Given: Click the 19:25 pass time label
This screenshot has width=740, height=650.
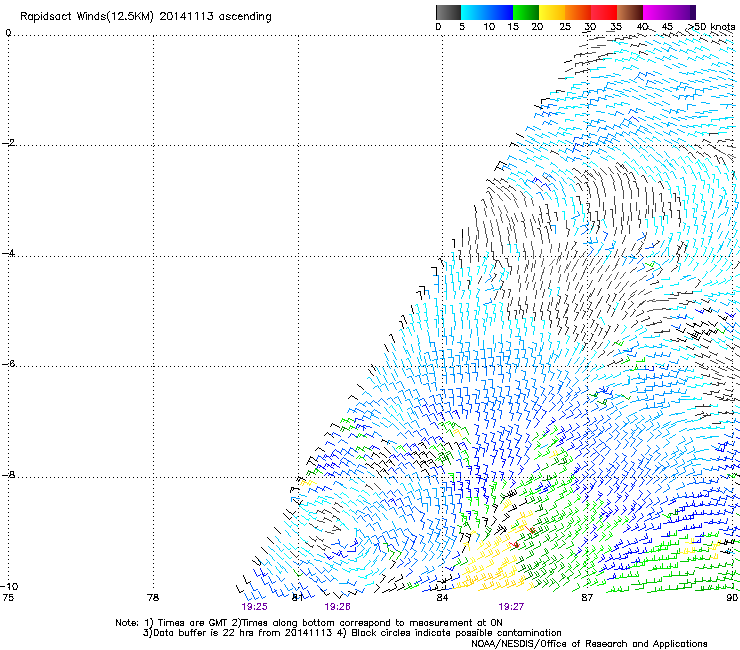Looking at the screenshot, I should point(254,607).
